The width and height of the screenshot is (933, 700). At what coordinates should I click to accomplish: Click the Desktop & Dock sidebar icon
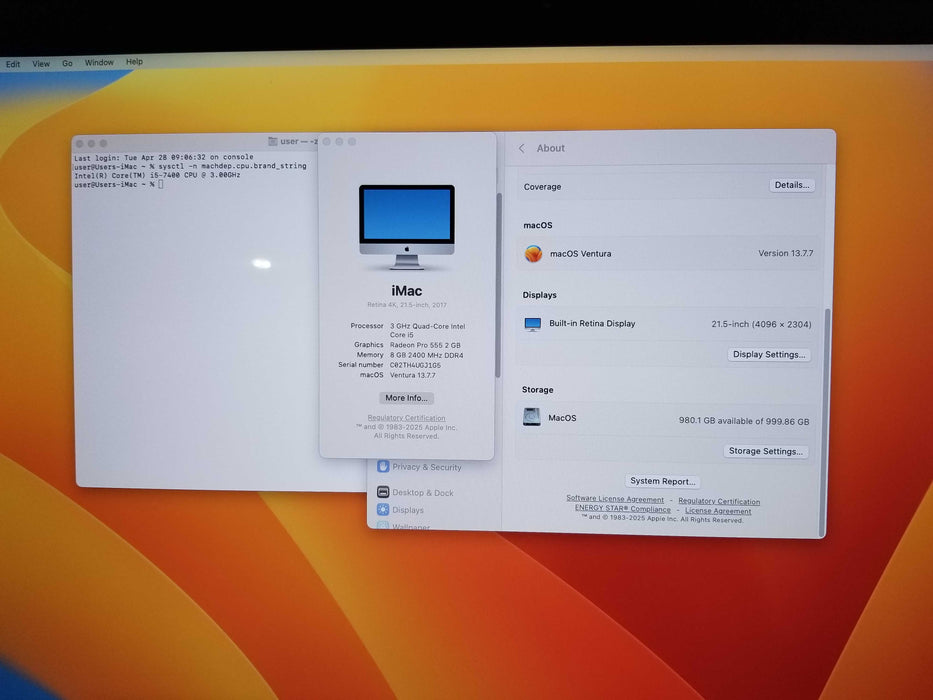click(x=383, y=492)
